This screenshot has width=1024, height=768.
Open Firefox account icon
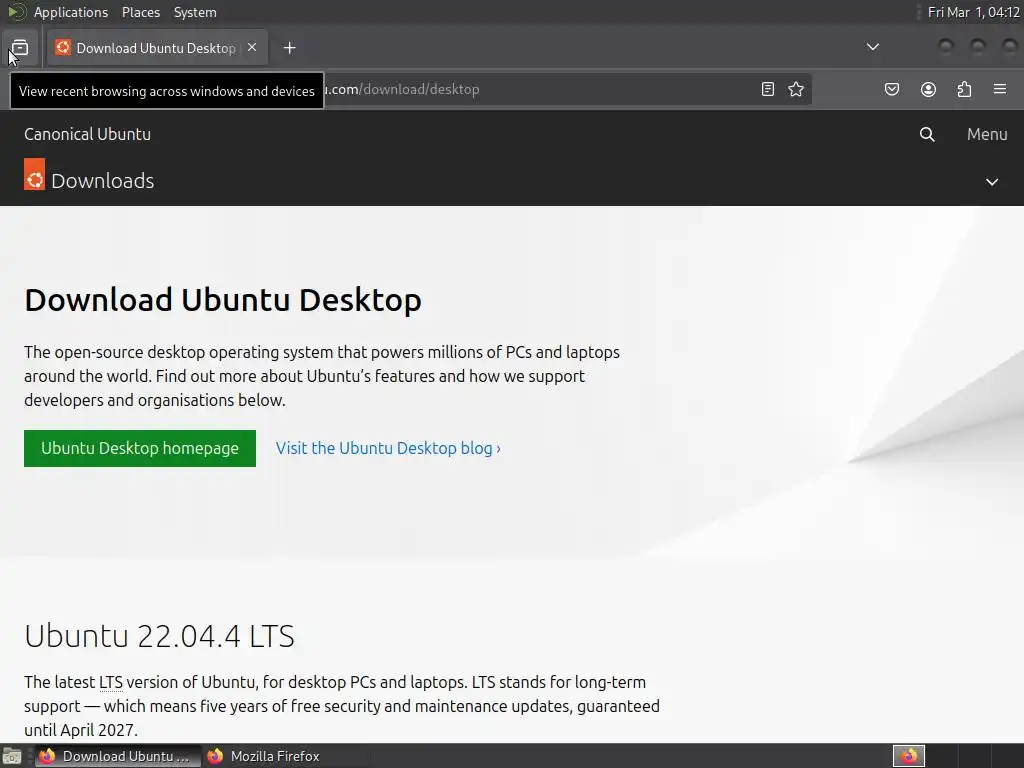tap(928, 89)
